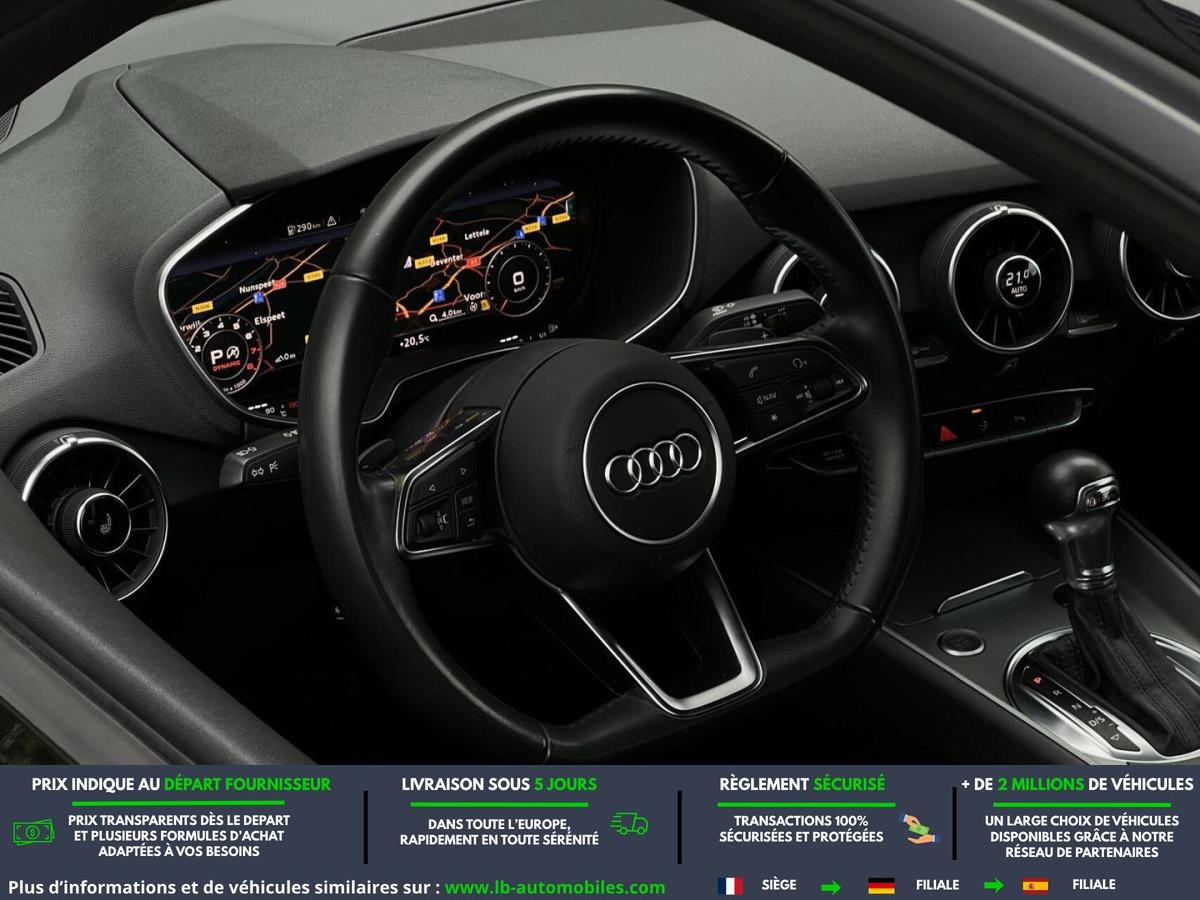Click the hand-with-cash secure payment icon
This screenshot has height=900, width=1200.
click(x=917, y=829)
